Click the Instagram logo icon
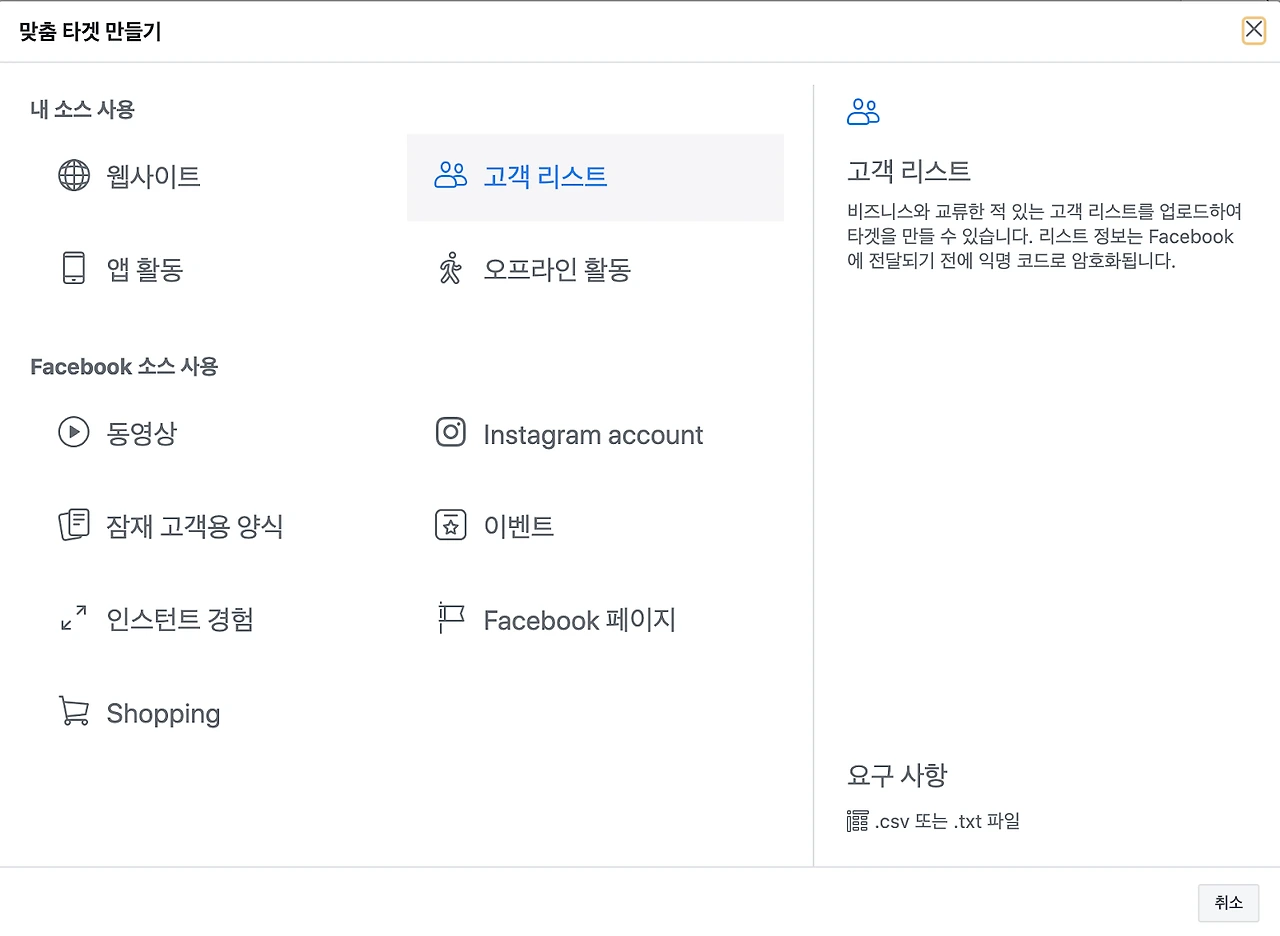This screenshot has height=936, width=1280. click(x=451, y=432)
